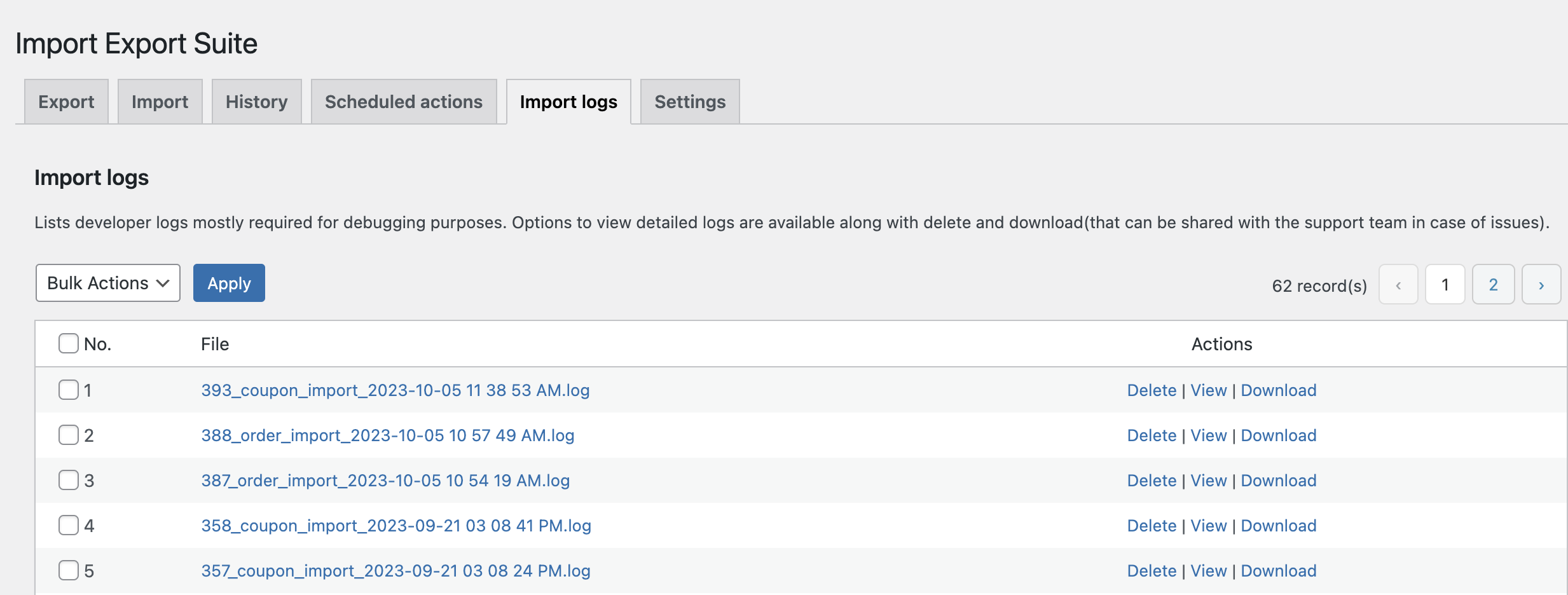Check the checkbox for log entry 3

click(68, 480)
